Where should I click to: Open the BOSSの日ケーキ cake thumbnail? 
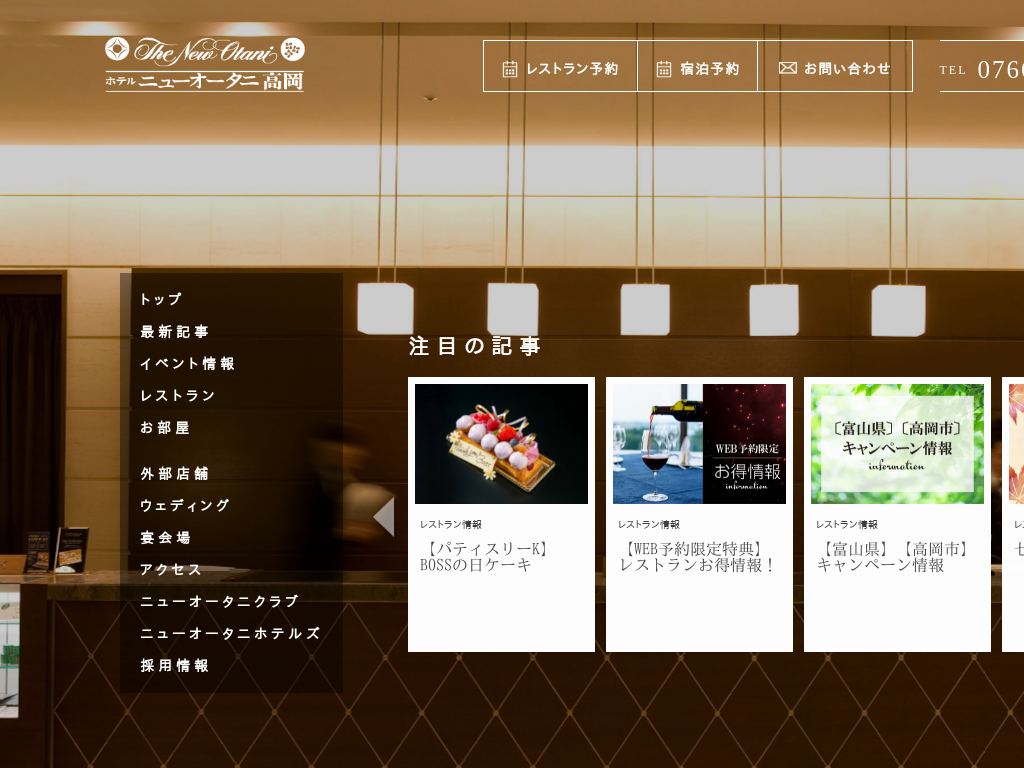[501, 444]
